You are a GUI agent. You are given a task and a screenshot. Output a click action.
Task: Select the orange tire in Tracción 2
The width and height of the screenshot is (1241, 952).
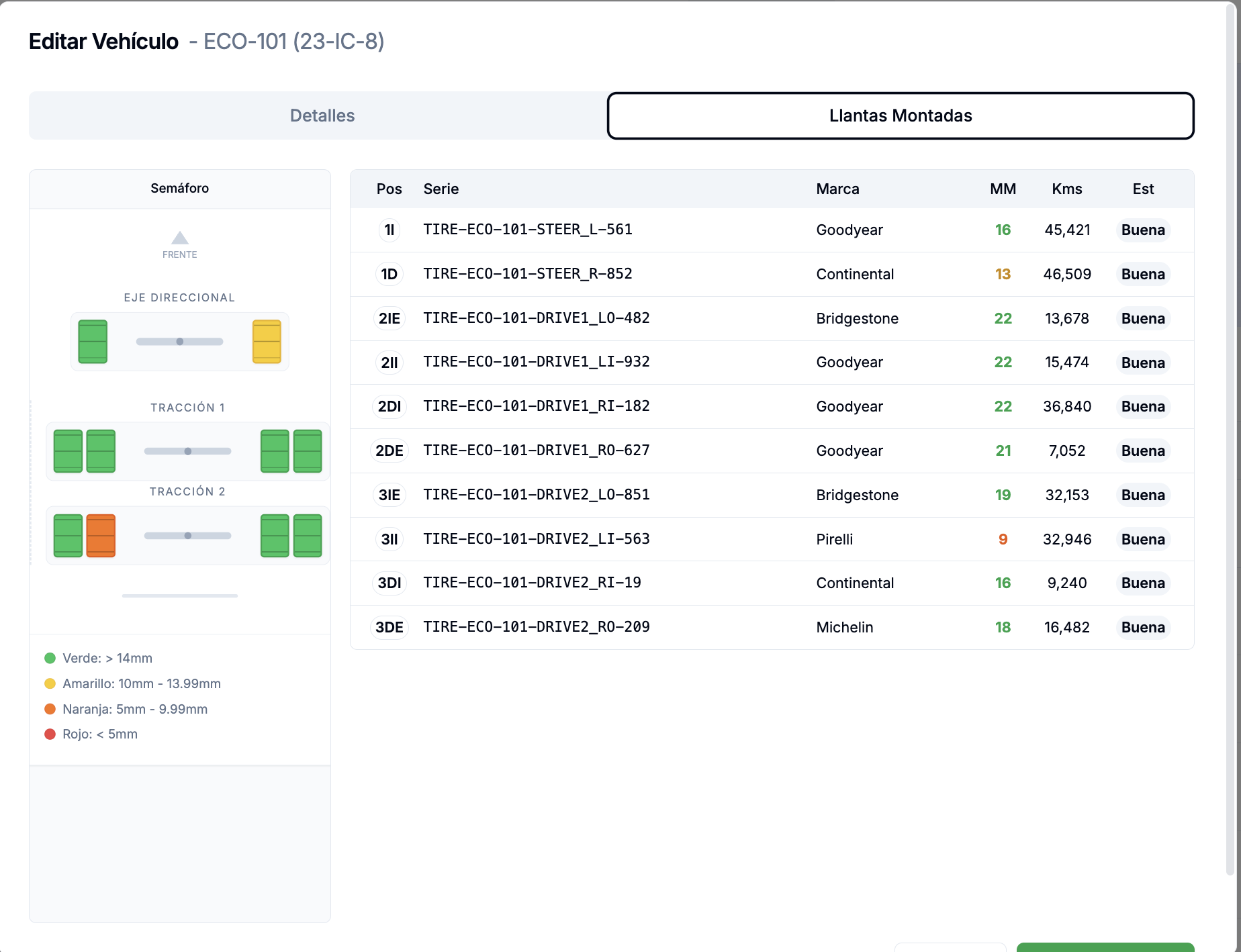click(101, 536)
